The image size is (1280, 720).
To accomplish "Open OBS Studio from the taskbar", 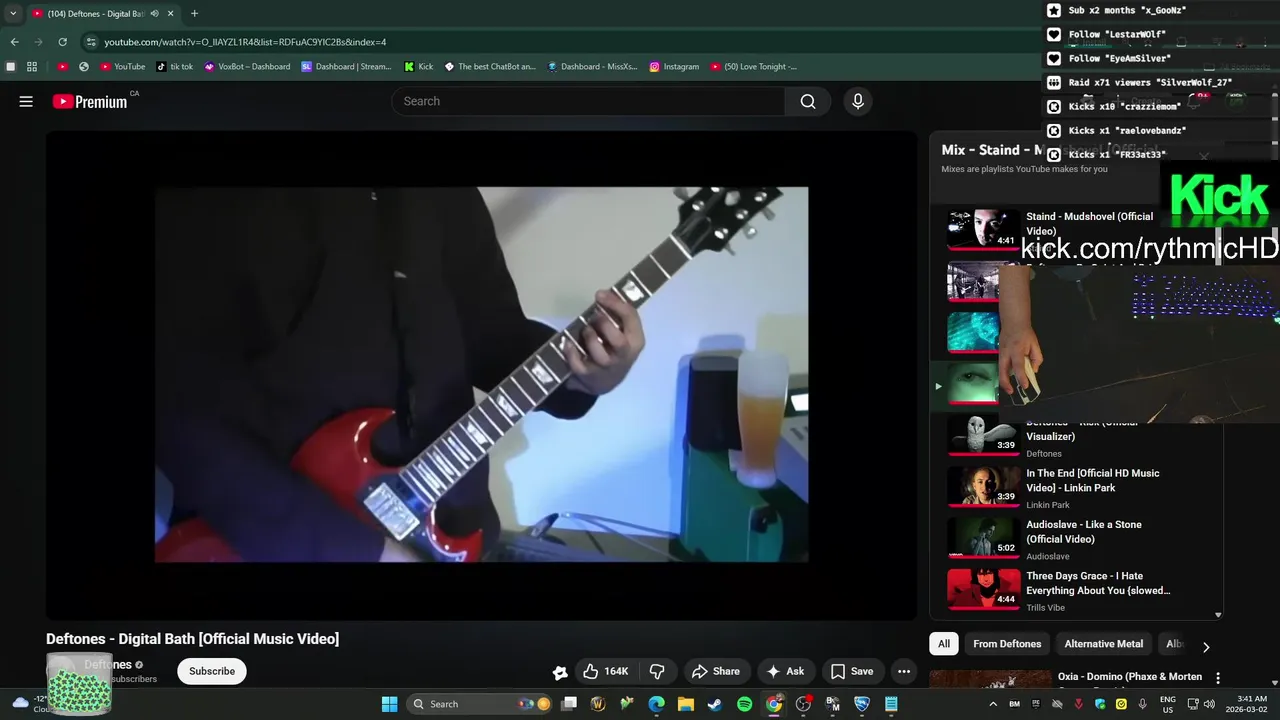I will [803, 704].
